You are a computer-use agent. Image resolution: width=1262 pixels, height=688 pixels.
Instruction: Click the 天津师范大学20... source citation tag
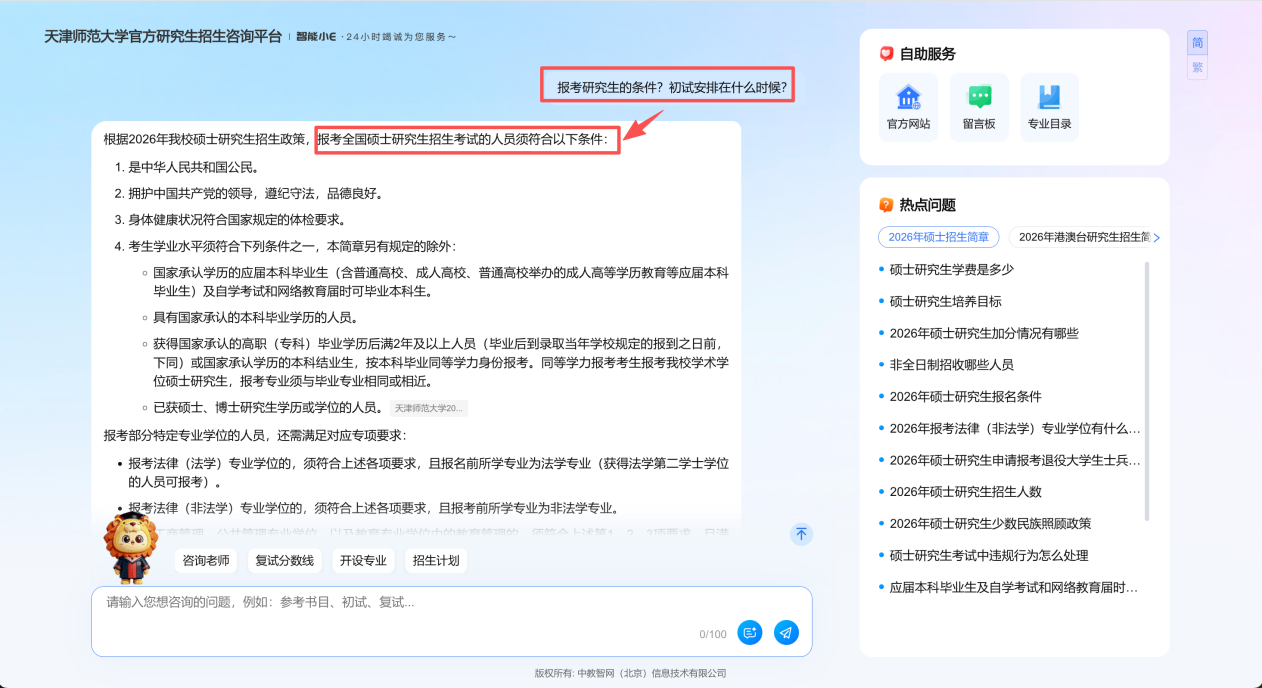[x=428, y=408]
